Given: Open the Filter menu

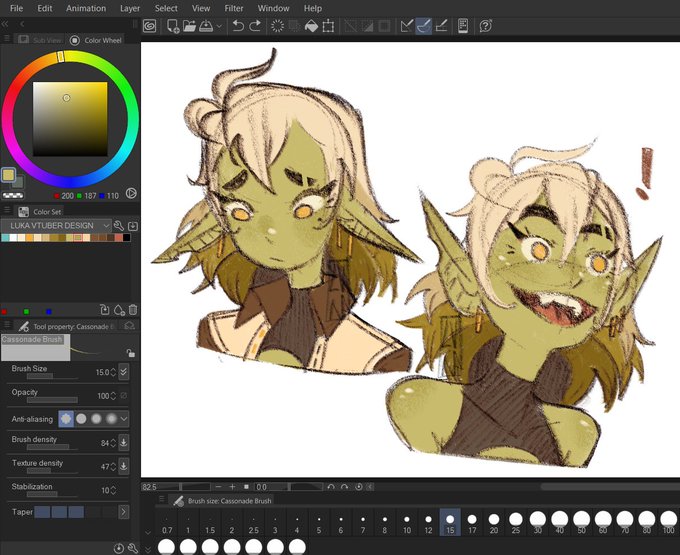Looking at the screenshot, I should [234, 8].
